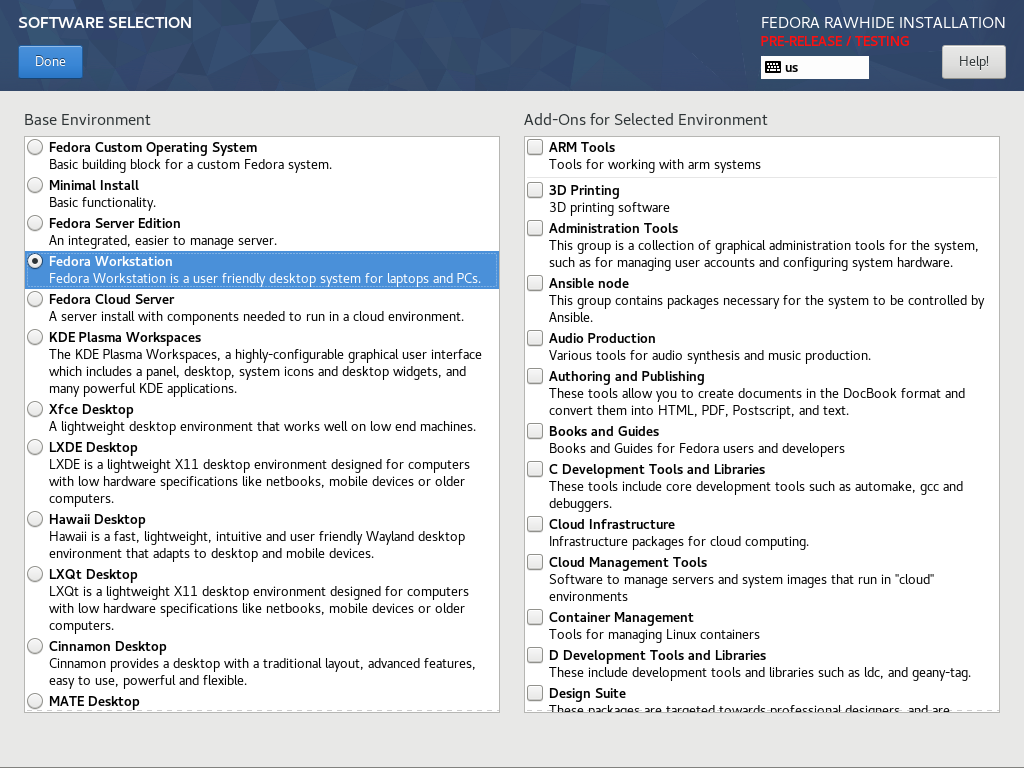This screenshot has height=768, width=1024.
Task: Click 'Basic building block for a custom Fedora system.'
Action: (190, 165)
